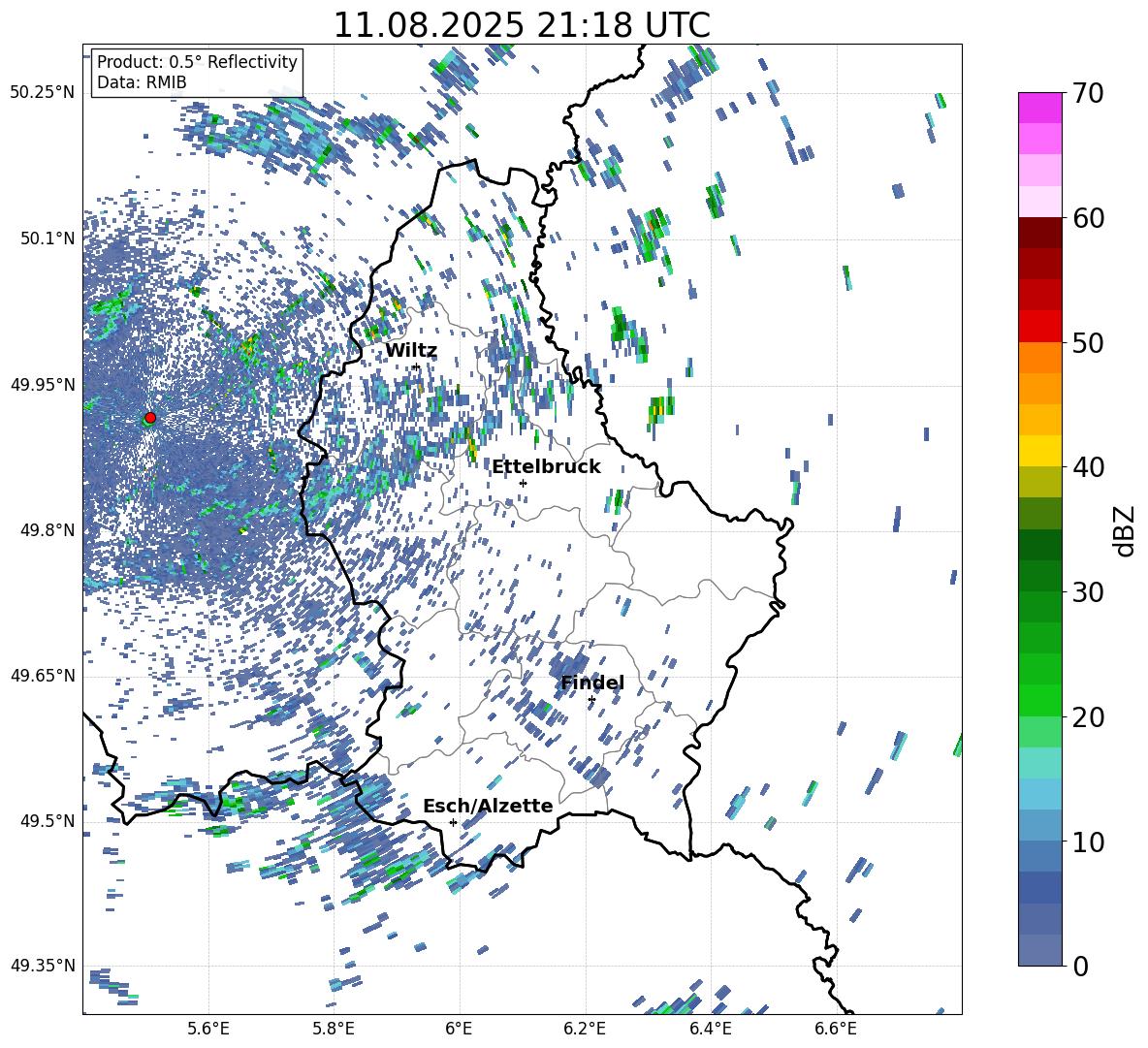Click the 49.35°N latitude tick label
This screenshot has height=1048, width=1148.
42,966
